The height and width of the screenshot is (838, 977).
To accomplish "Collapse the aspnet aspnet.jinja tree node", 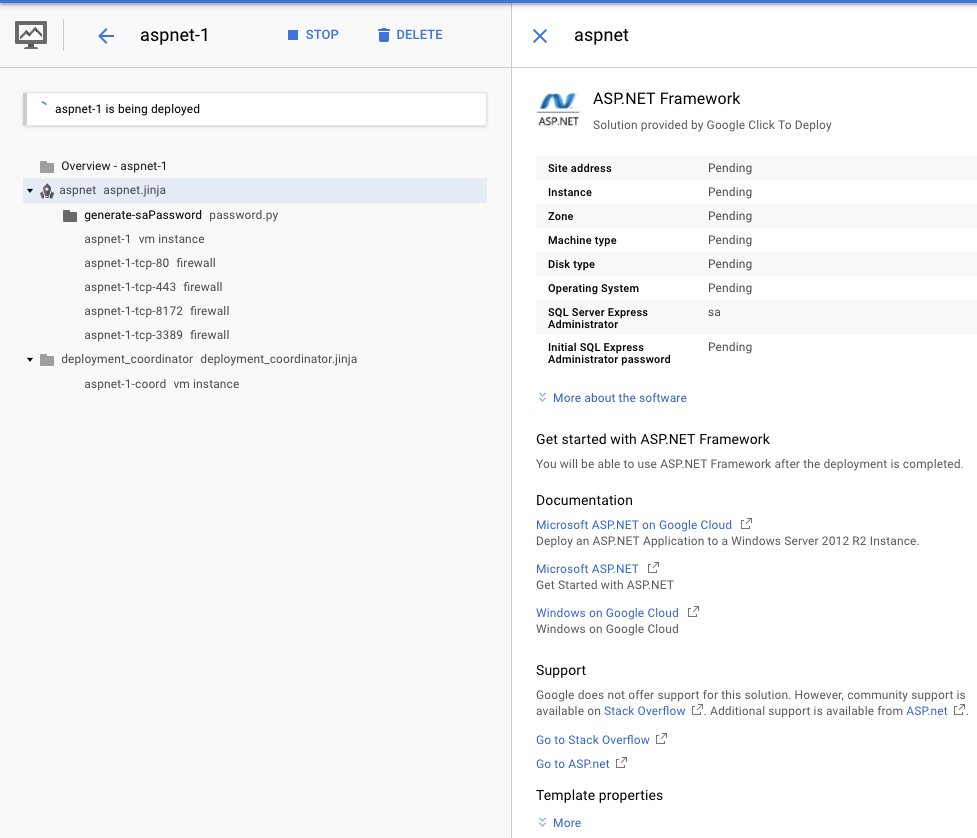I will (x=30, y=191).
